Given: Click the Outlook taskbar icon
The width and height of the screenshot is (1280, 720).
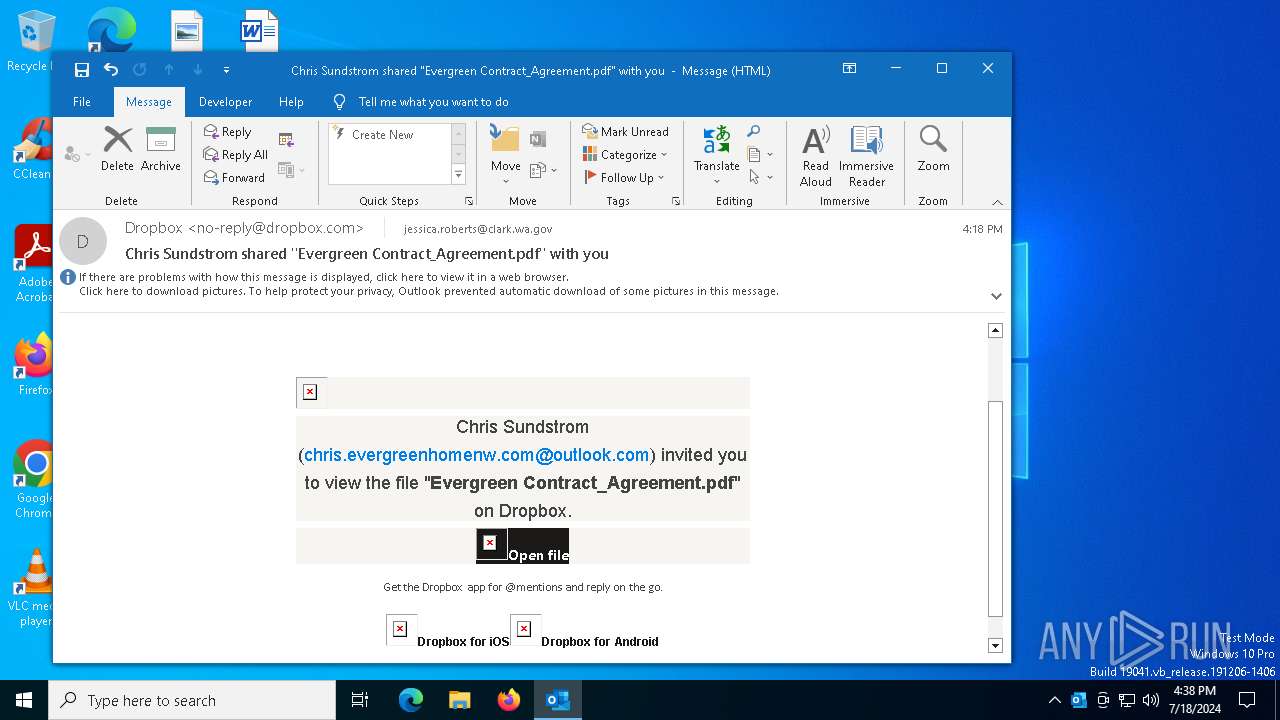Looking at the screenshot, I should click(557, 700).
